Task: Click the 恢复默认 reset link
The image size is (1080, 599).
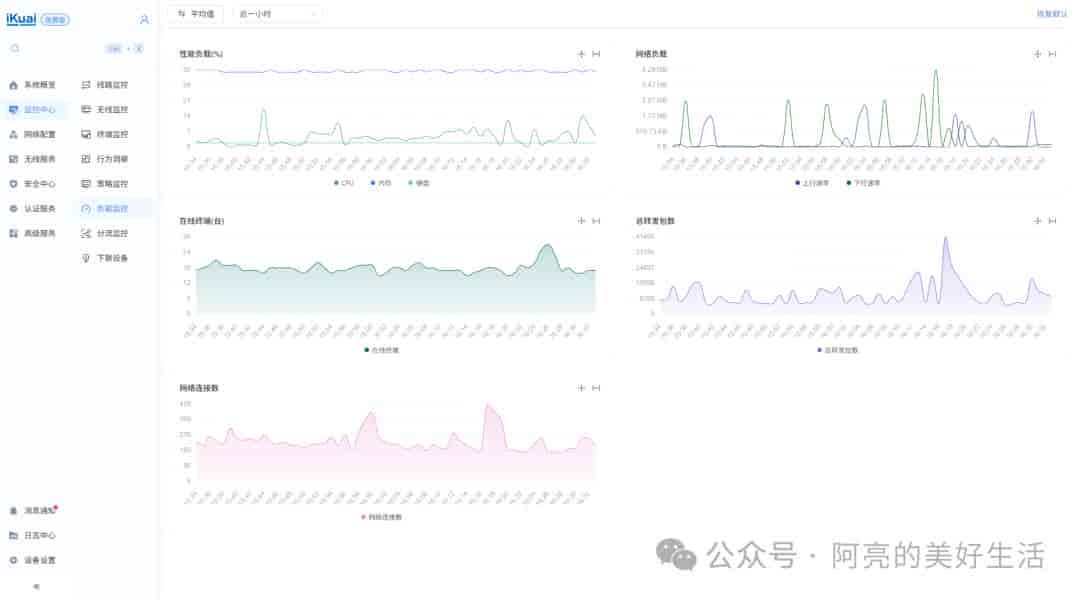Action: click(x=1052, y=14)
